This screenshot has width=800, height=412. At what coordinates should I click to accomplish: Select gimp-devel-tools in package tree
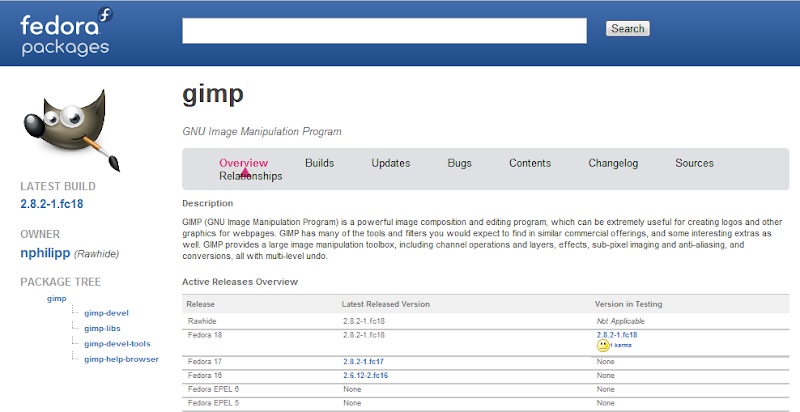(117, 344)
